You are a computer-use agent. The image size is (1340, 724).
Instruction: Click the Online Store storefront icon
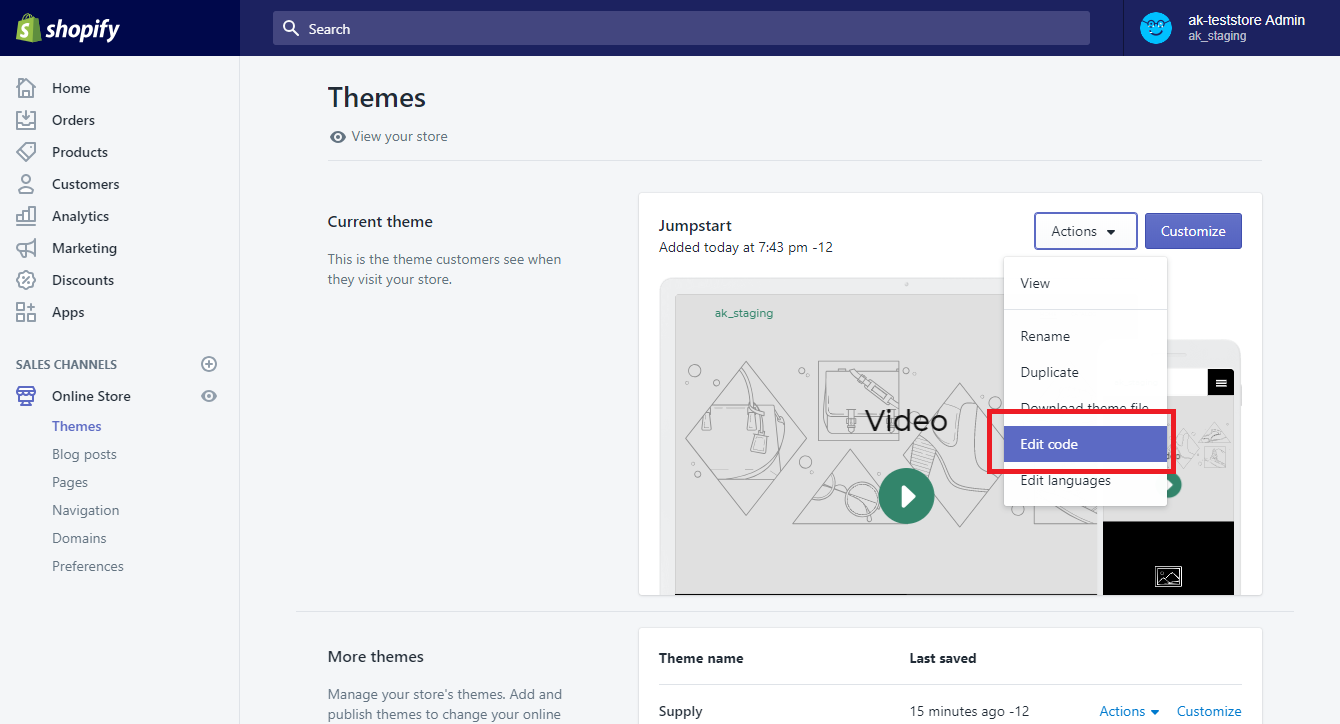click(26, 396)
